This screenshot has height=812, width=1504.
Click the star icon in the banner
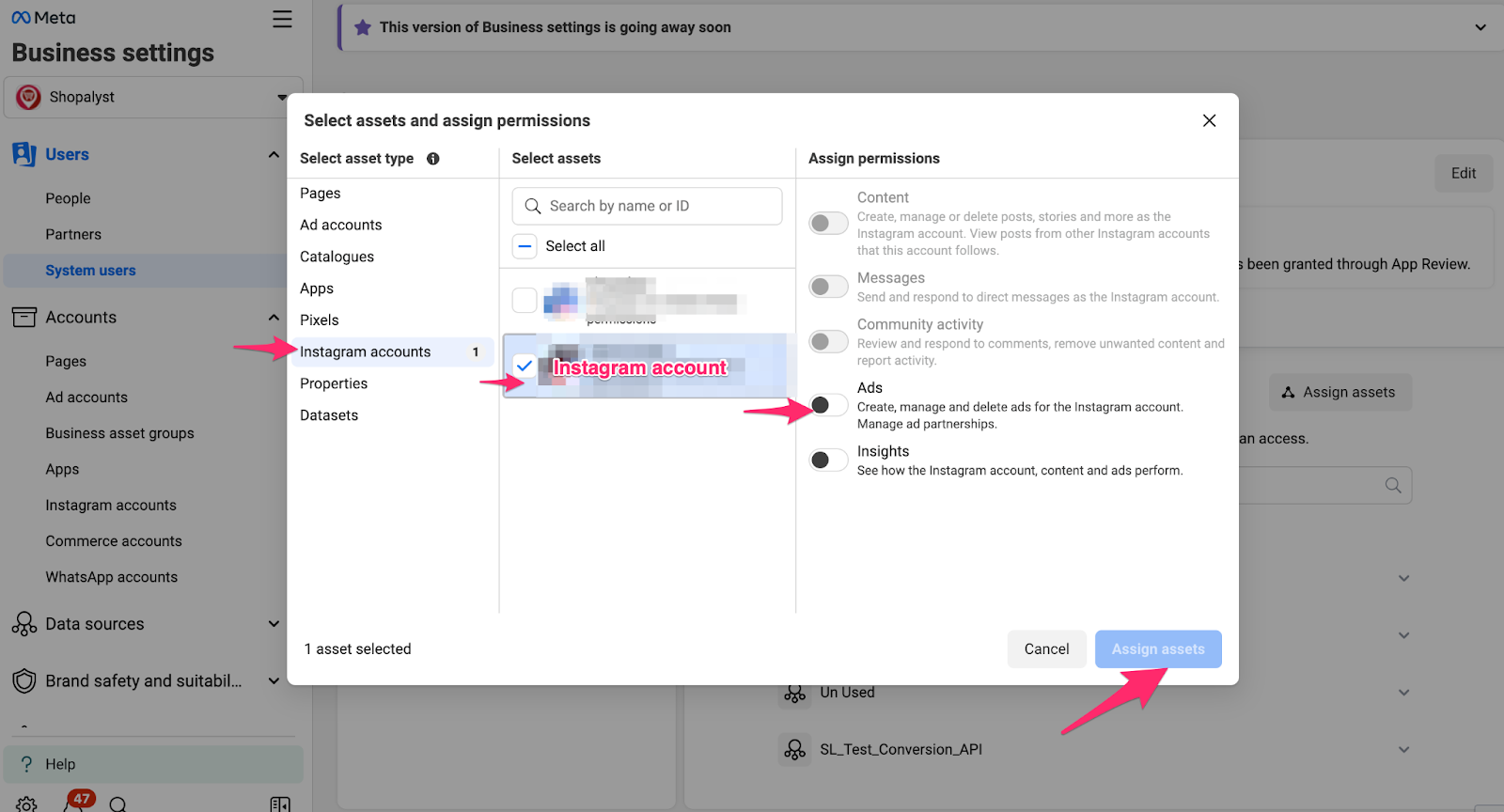pyautogui.click(x=363, y=27)
